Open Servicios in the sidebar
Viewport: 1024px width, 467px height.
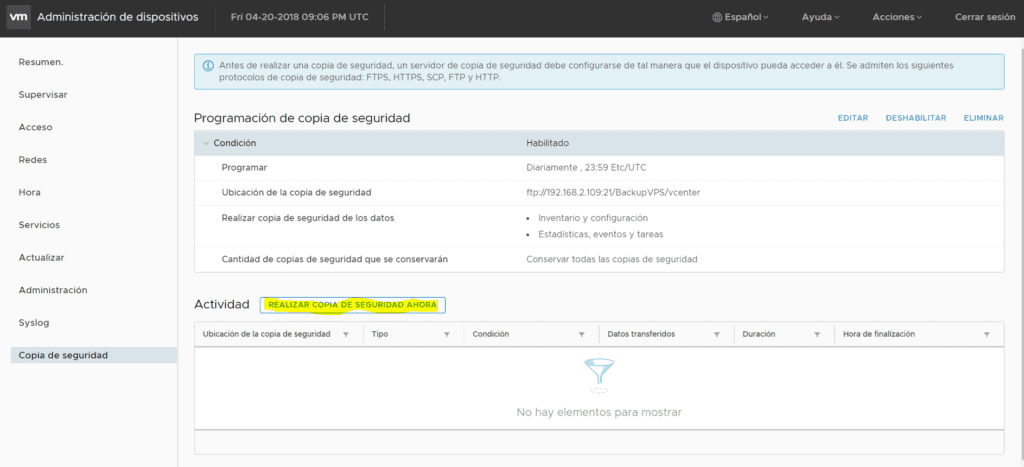click(39, 225)
